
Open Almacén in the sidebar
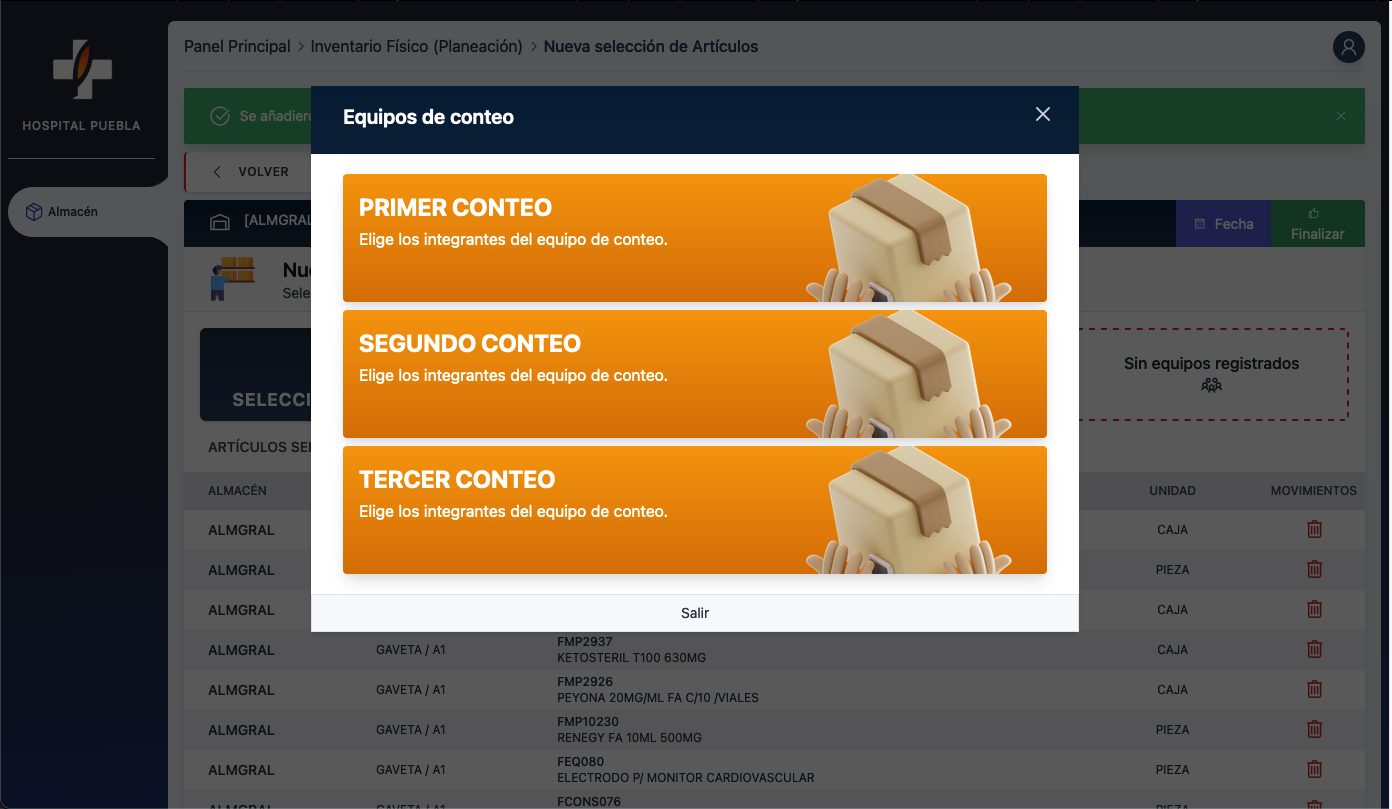[73, 212]
